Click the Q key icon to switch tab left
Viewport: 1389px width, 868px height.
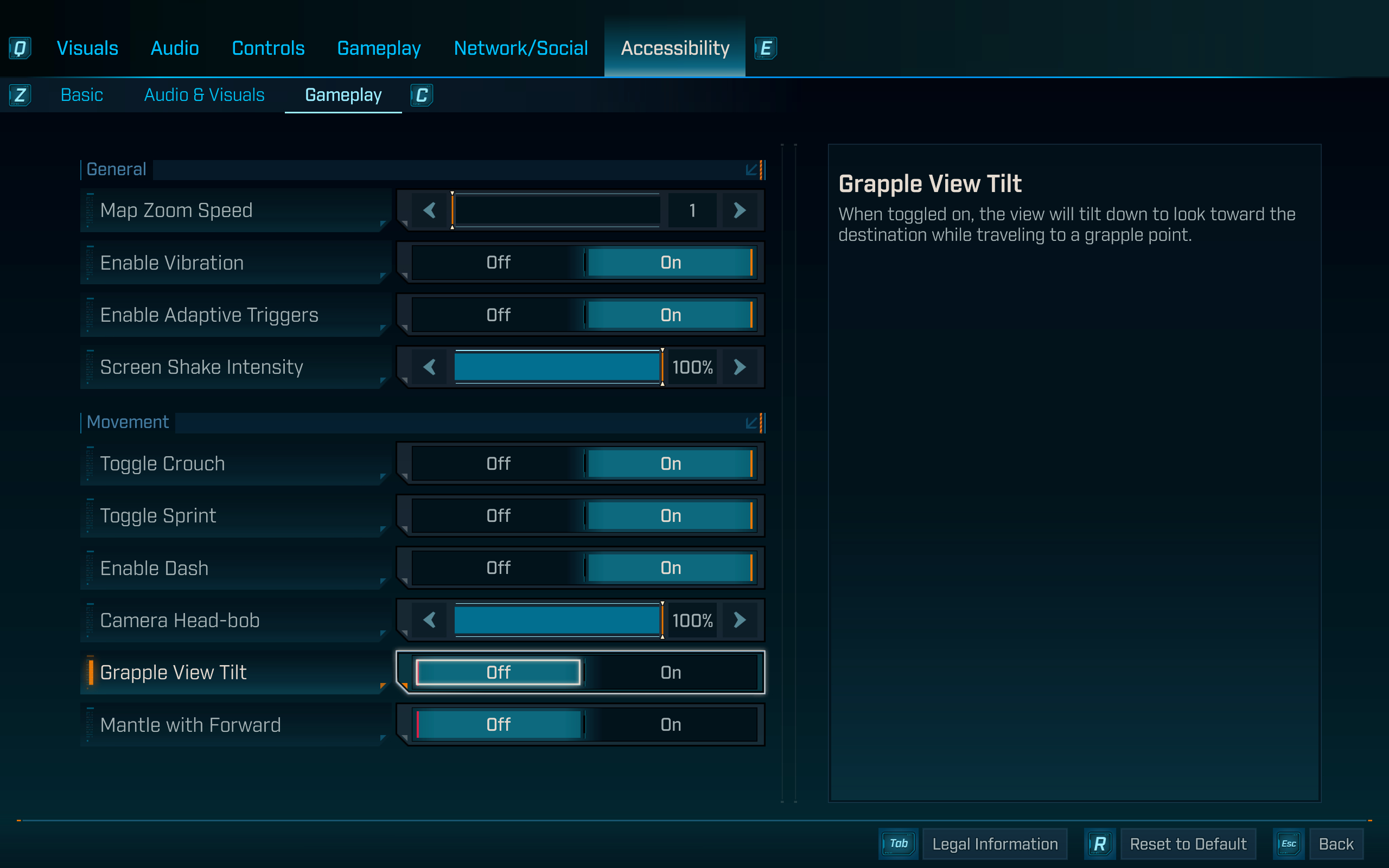pyautogui.click(x=20, y=48)
